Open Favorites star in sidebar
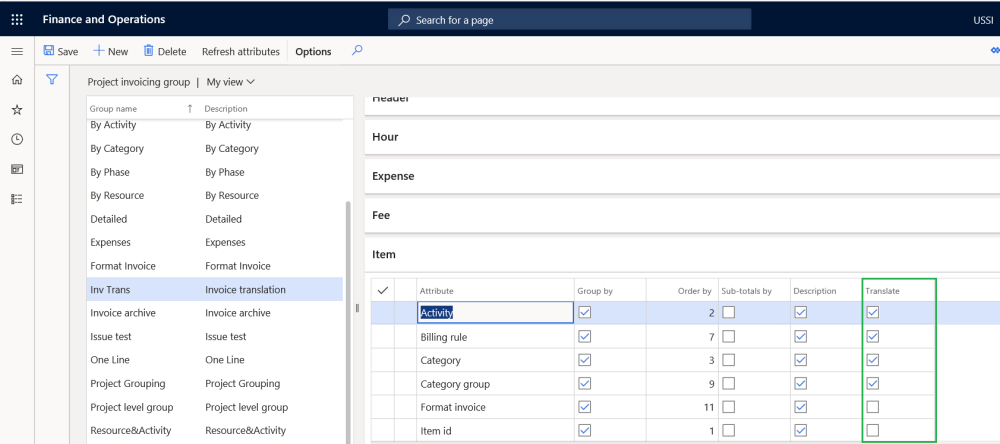 click(x=17, y=110)
